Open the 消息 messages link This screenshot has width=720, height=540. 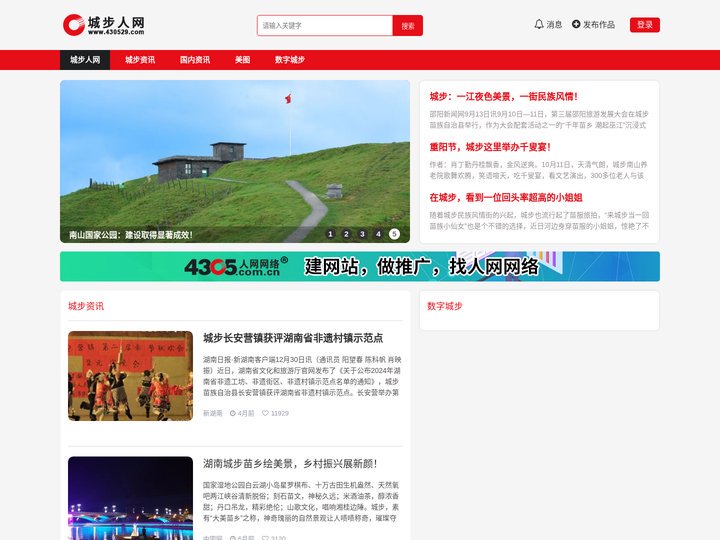tap(554, 25)
